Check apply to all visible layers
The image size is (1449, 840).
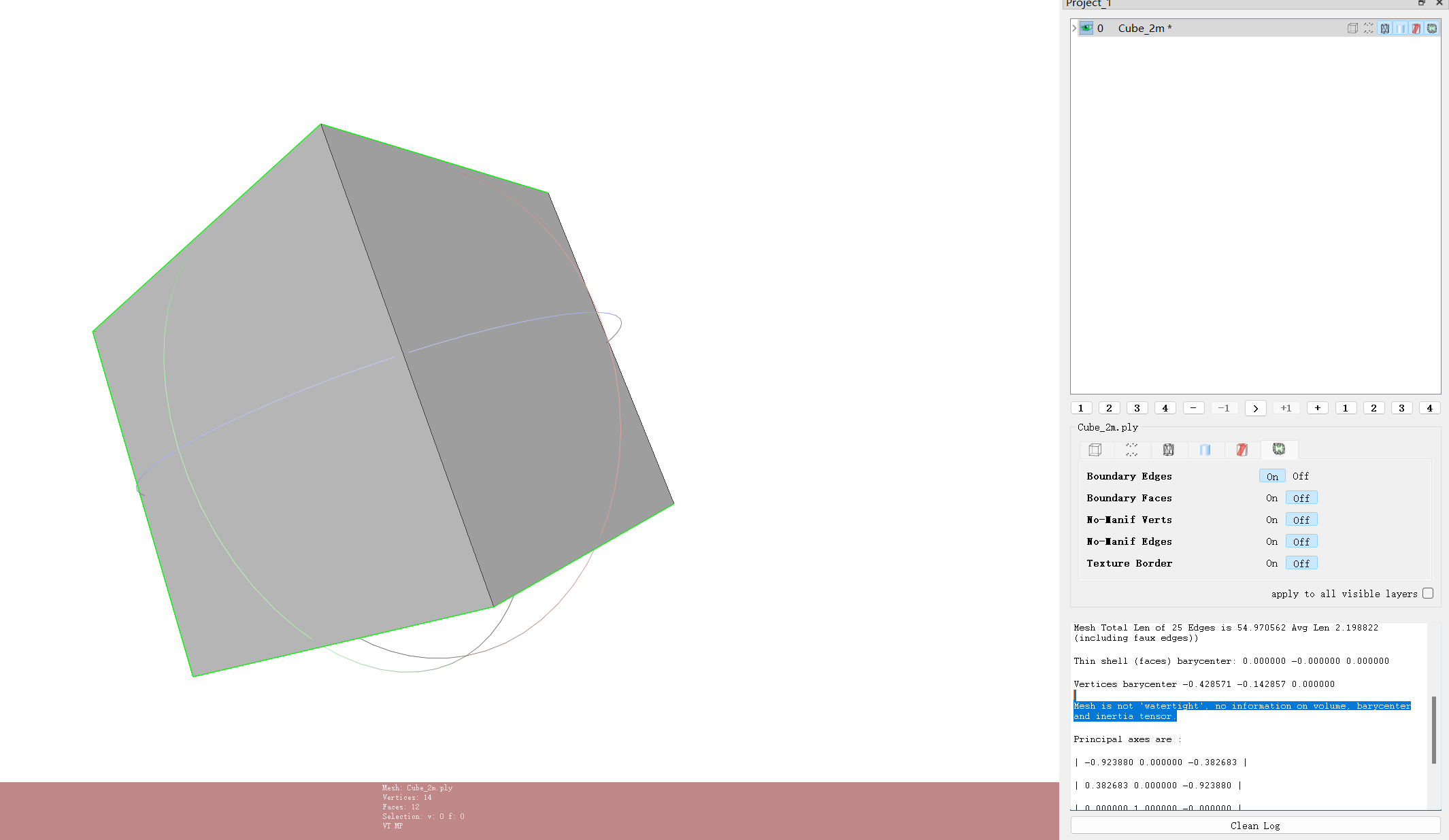1428,593
